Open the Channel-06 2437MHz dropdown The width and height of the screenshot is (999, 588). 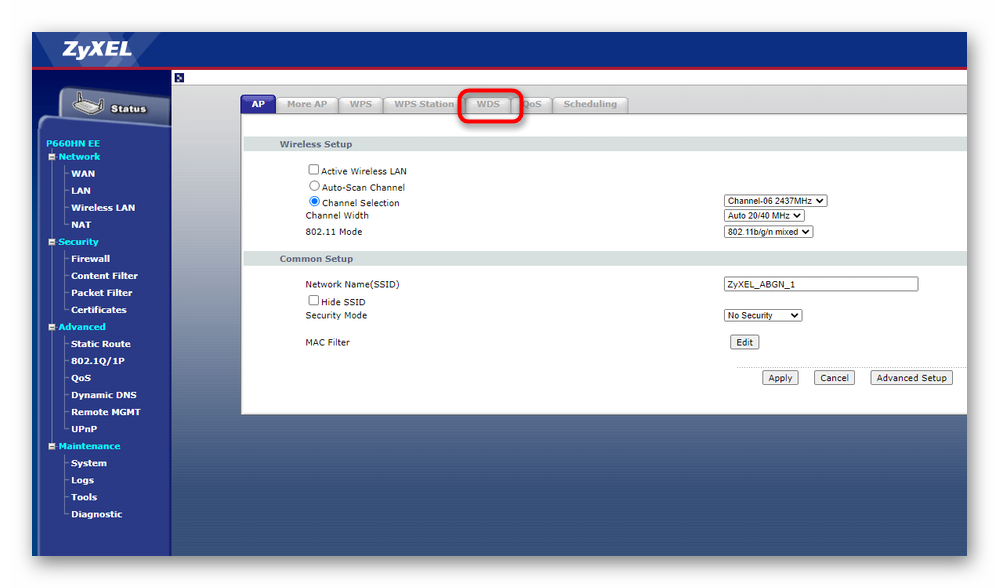click(775, 201)
